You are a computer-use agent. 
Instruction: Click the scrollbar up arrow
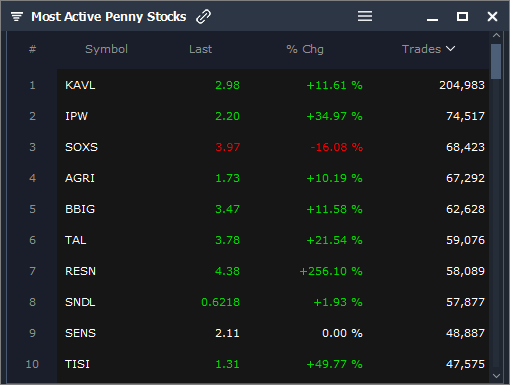click(x=496, y=35)
